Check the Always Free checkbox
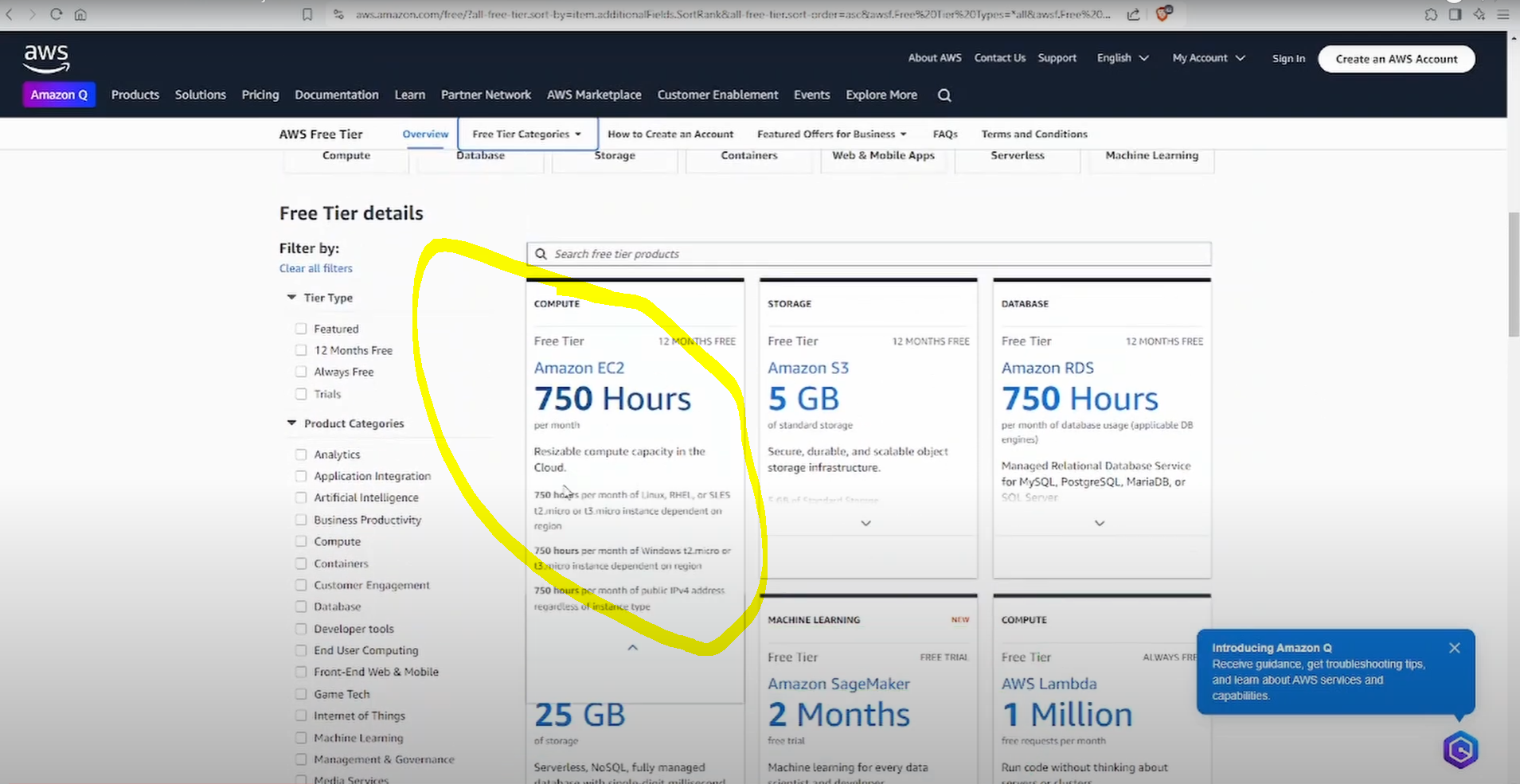This screenshot has width=1520, height=784. 301,372
